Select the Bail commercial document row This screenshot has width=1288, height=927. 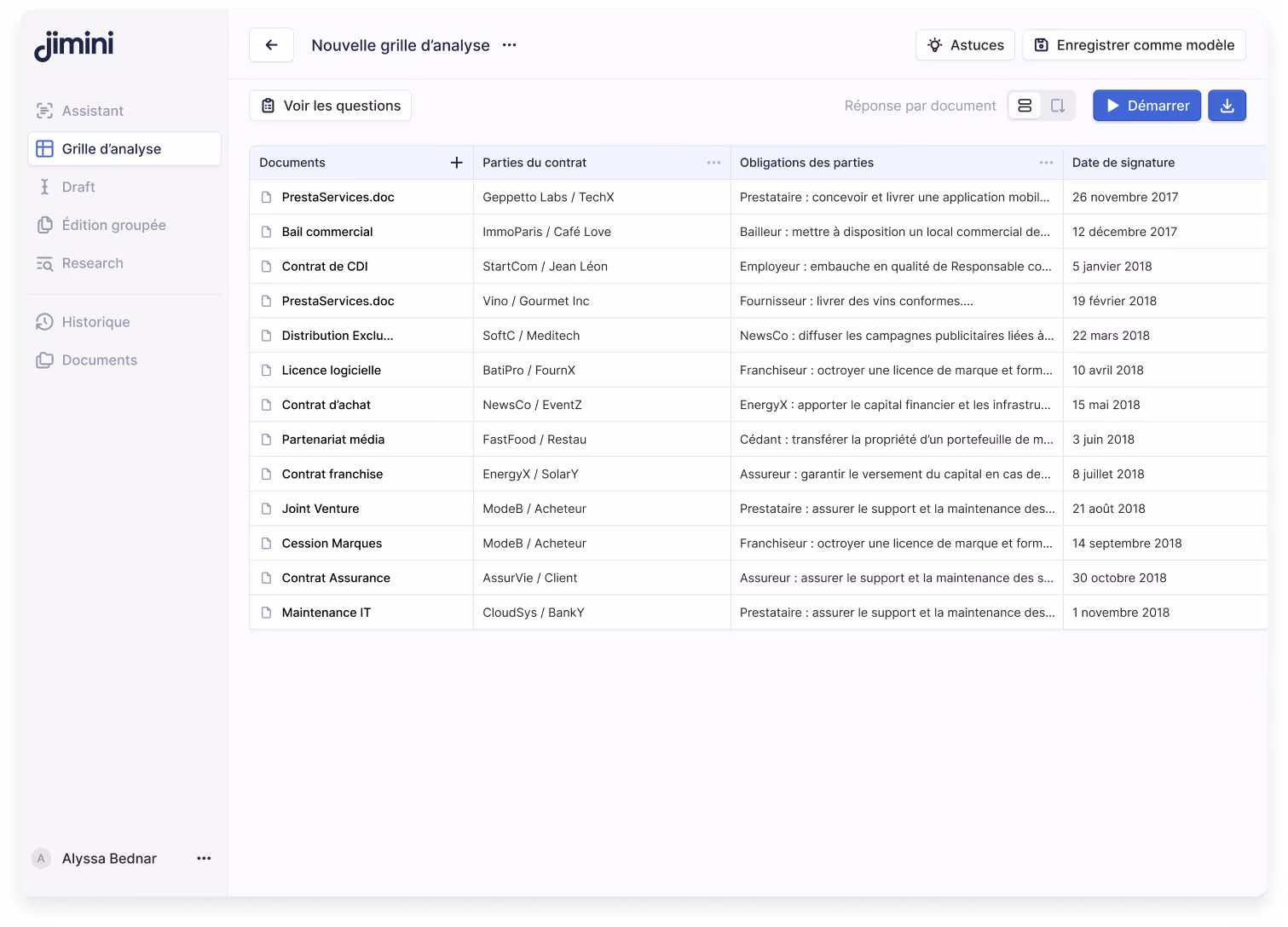tap(327, 231)
